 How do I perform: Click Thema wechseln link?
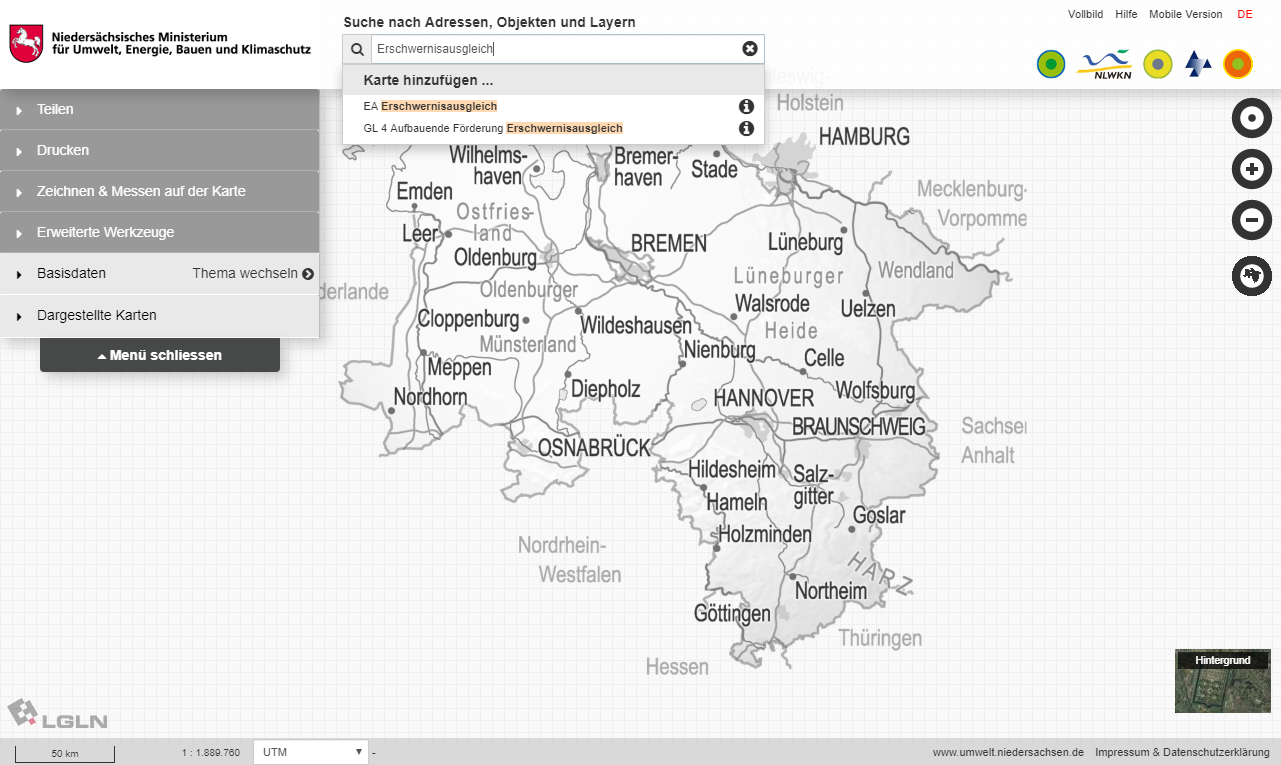pyautogui.click(x=253, y=274)
